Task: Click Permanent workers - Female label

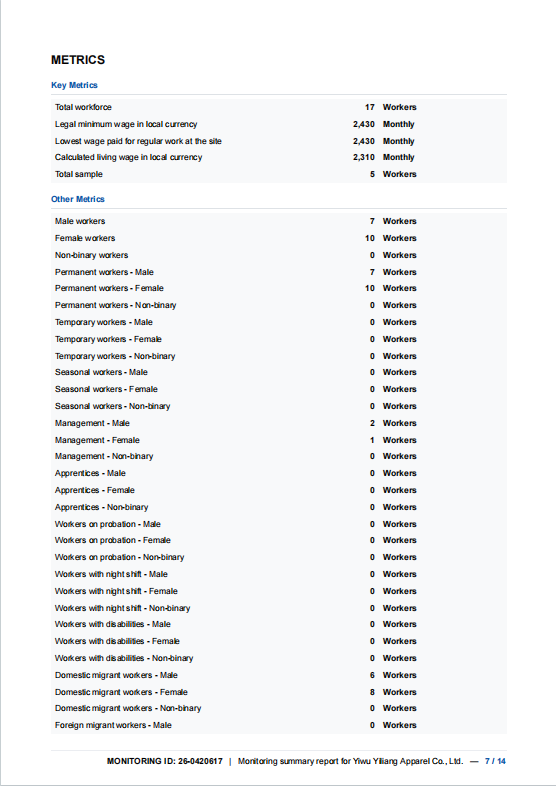Action: [x=109, y=288]
